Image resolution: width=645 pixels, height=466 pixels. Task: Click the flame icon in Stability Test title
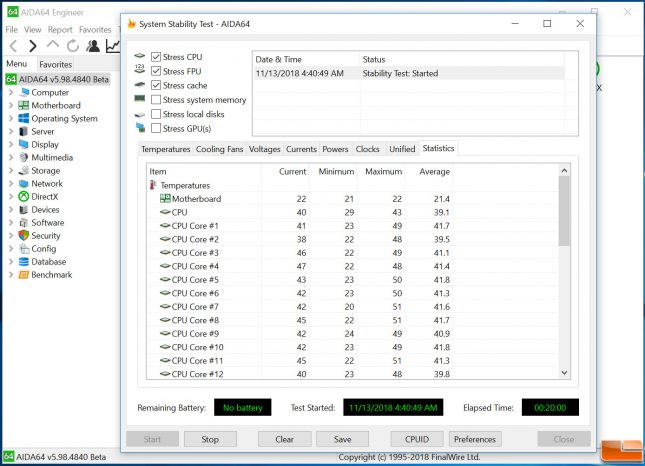(x=132, y=23)
